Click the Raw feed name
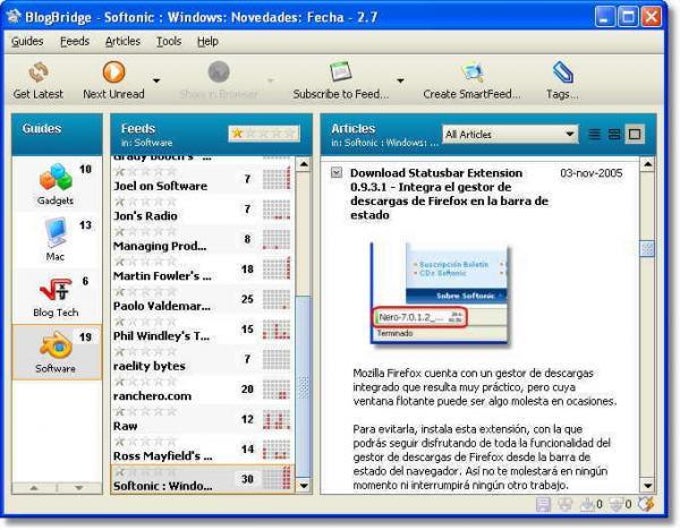The height and width of the screenshot is (530, 680). point(125,426)
